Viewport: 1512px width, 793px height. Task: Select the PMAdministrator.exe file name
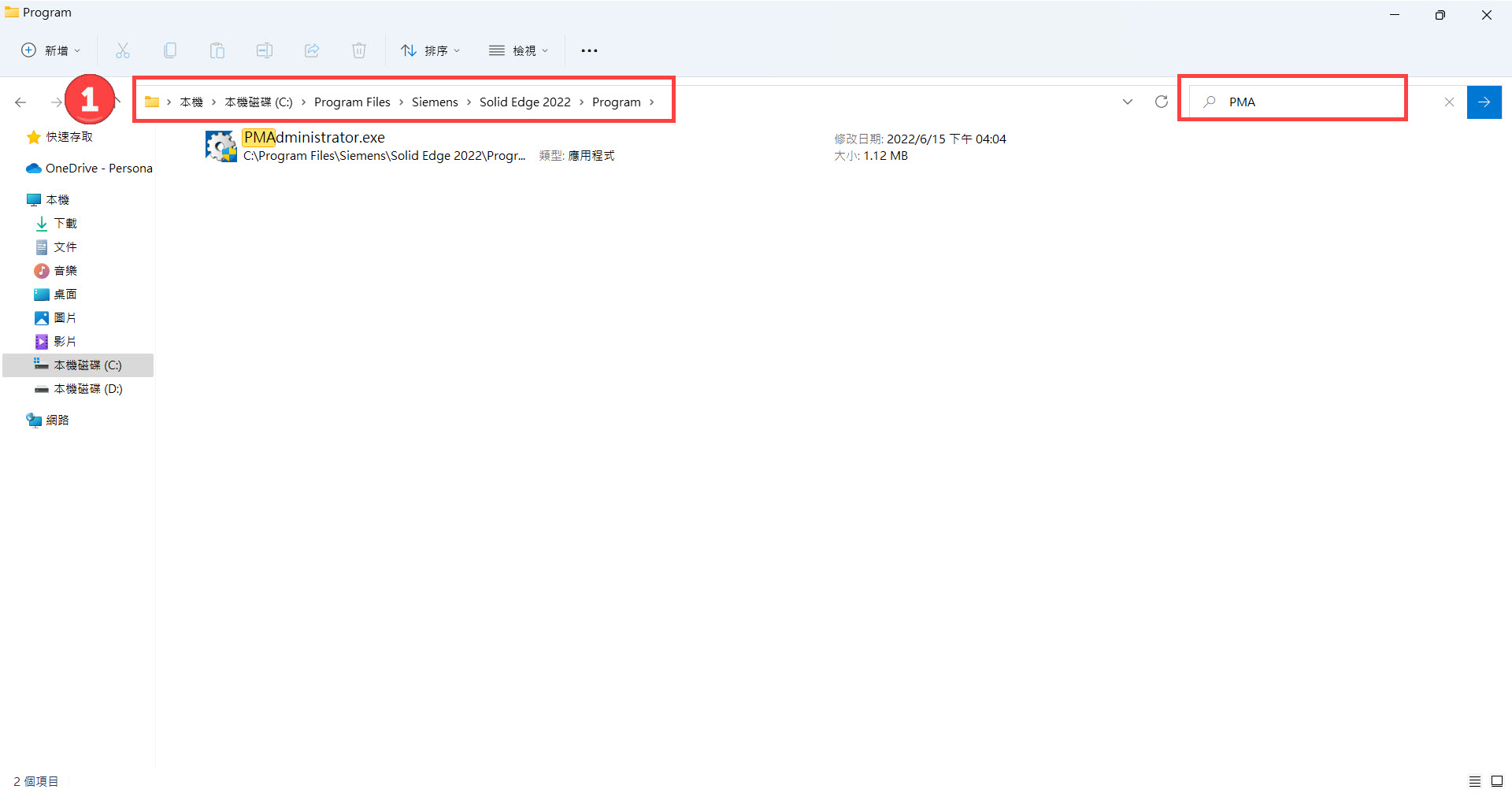point(314,138)
